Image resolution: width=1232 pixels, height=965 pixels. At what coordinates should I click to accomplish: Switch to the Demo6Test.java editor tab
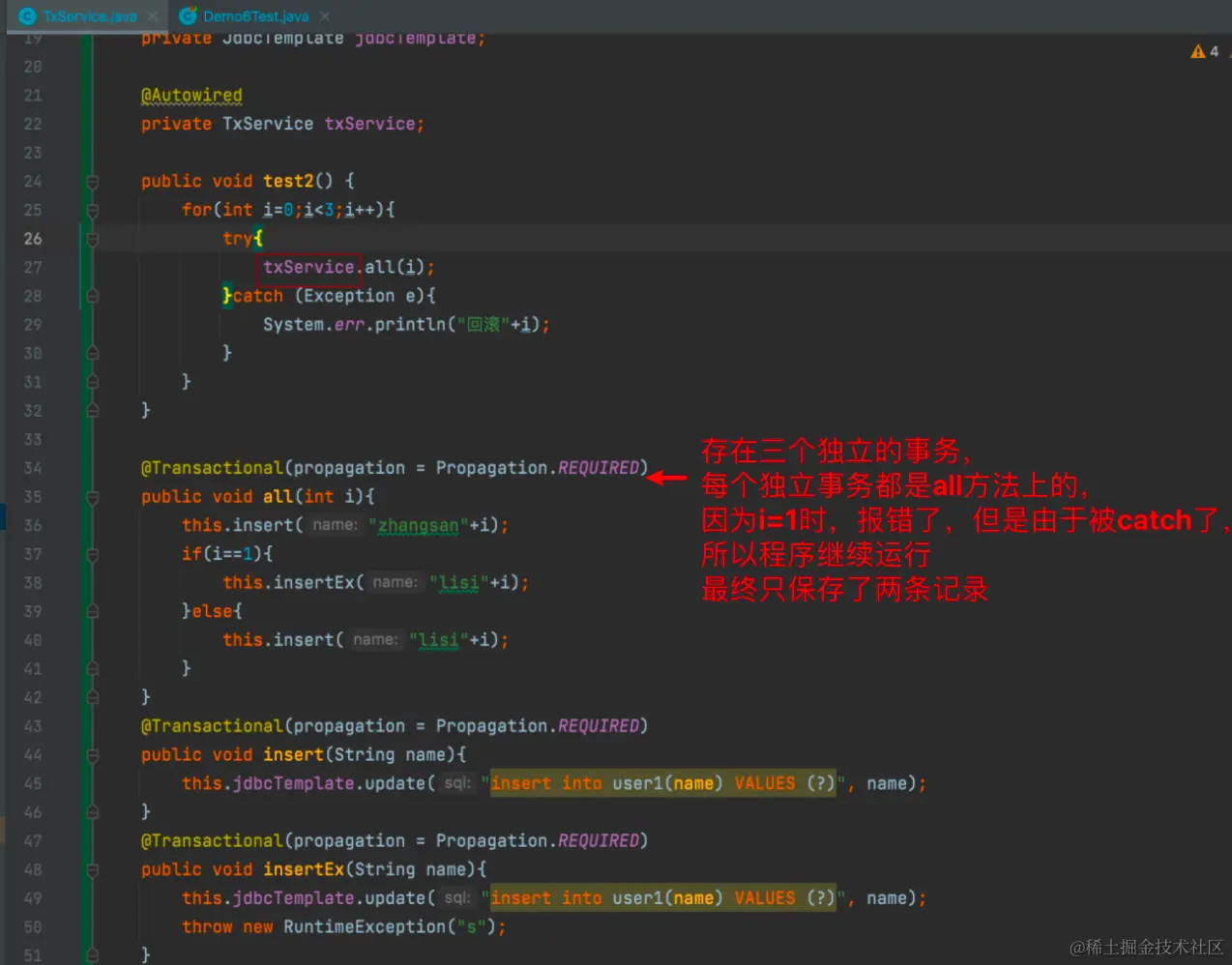pyautogui.click(x=255, y=16)
